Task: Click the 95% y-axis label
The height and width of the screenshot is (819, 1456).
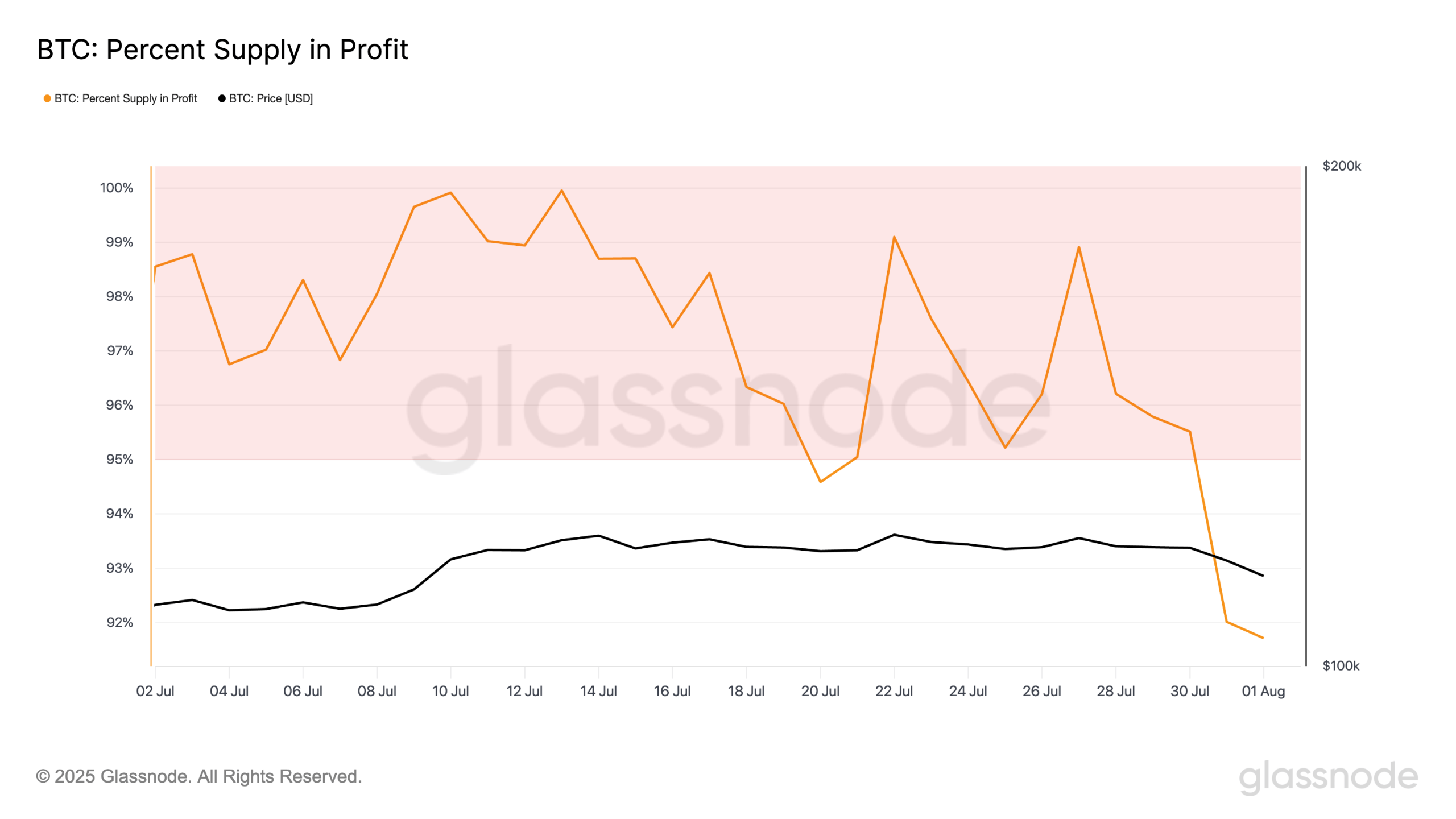Action: click(119, 459)
